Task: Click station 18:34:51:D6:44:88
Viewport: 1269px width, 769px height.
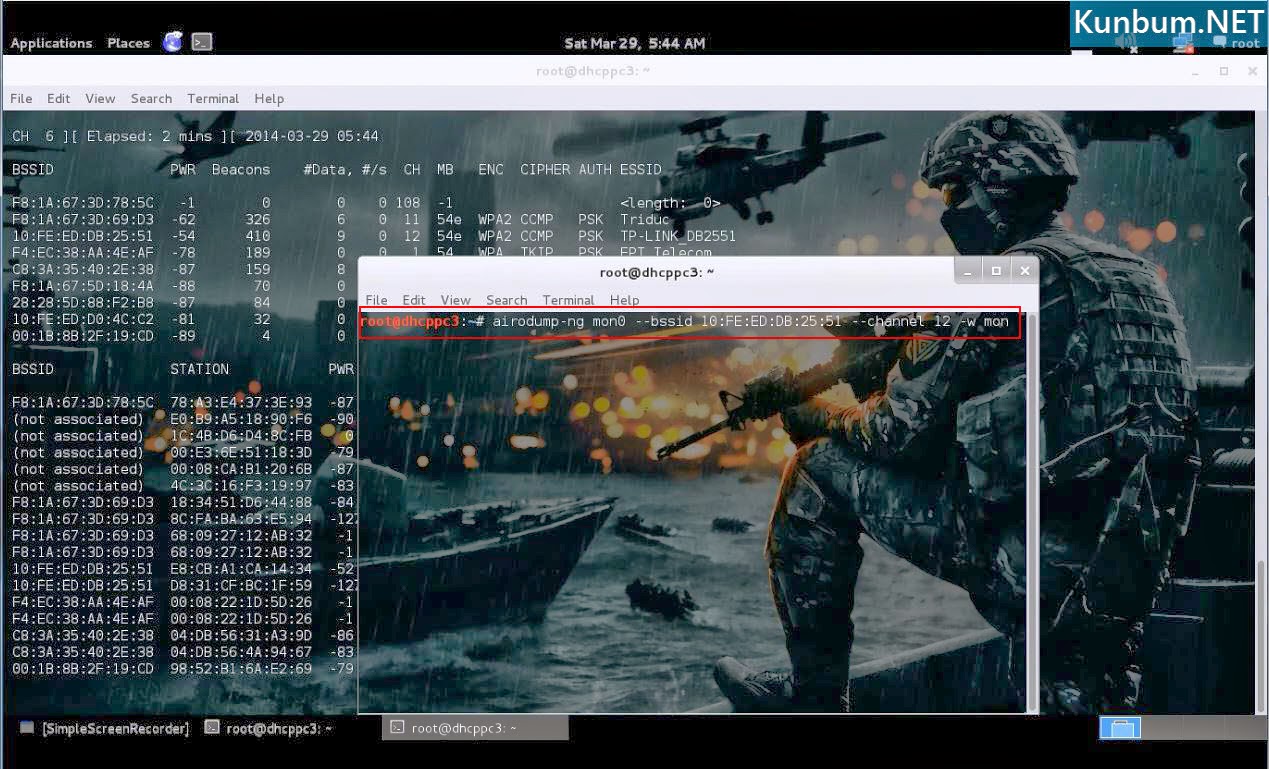Action: click(241, 502)
